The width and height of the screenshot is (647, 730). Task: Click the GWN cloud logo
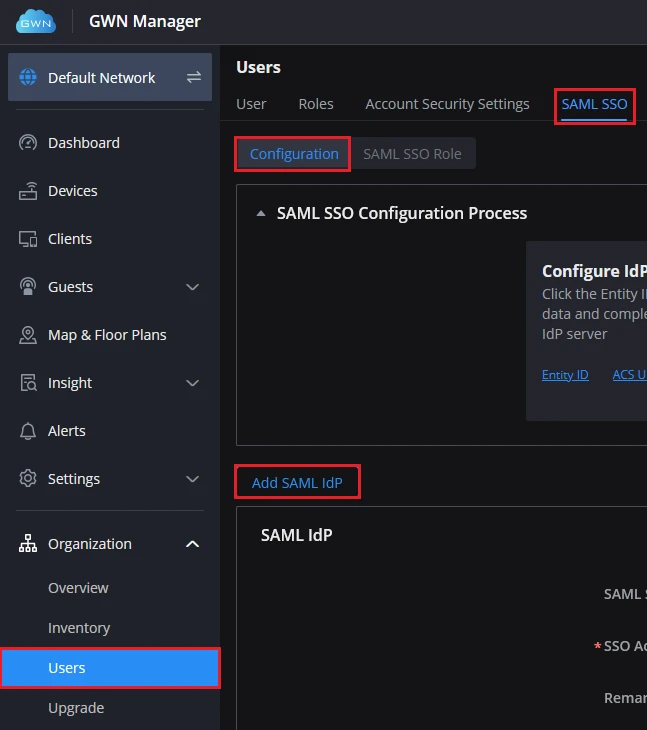(36, 21)
